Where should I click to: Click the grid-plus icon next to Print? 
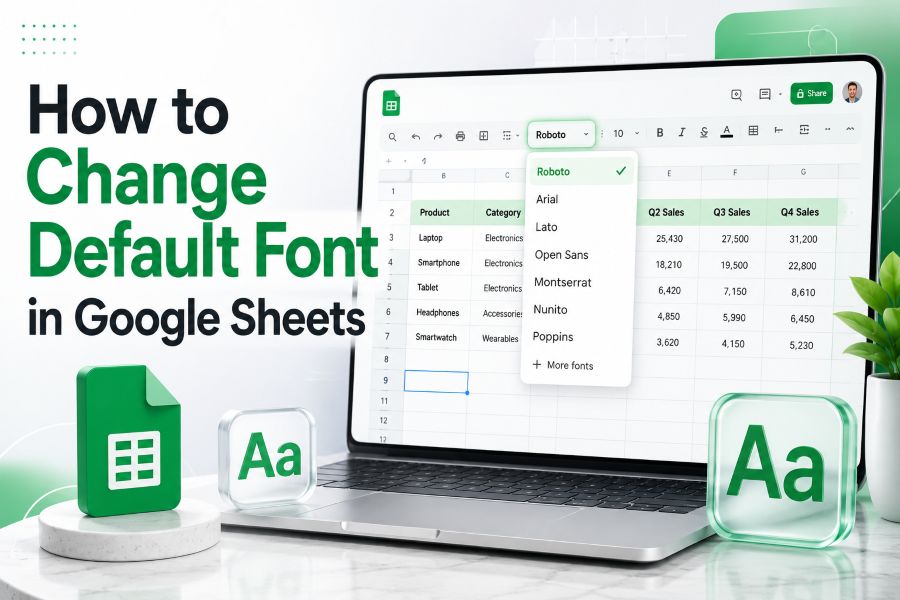484,136
